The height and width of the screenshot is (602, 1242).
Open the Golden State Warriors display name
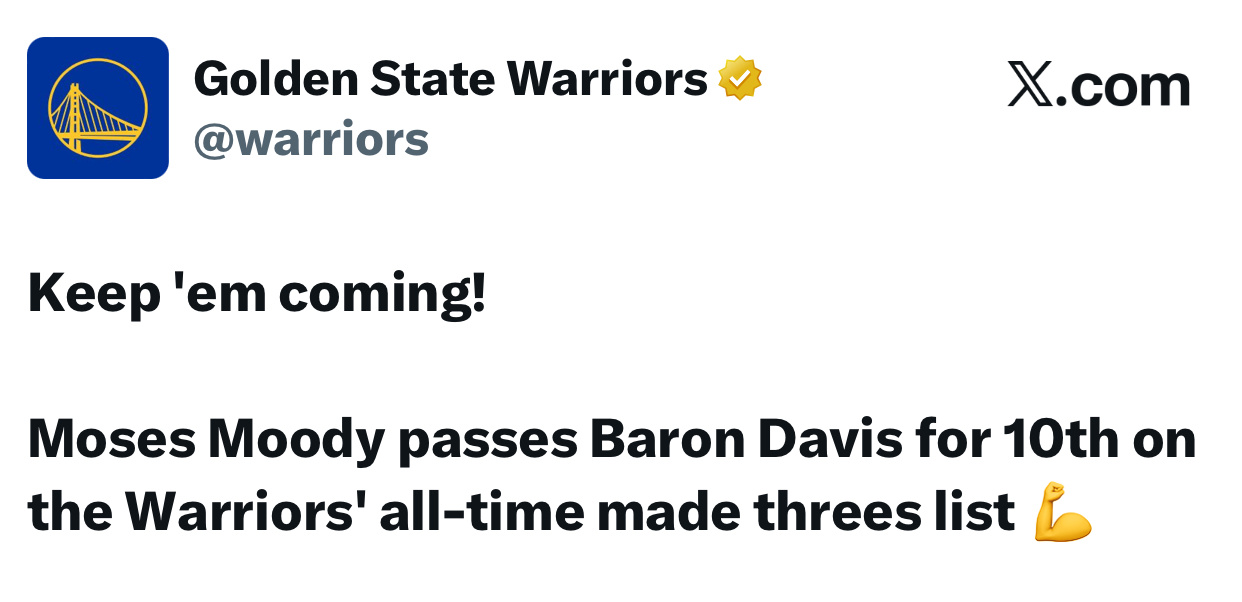(450, 79)
